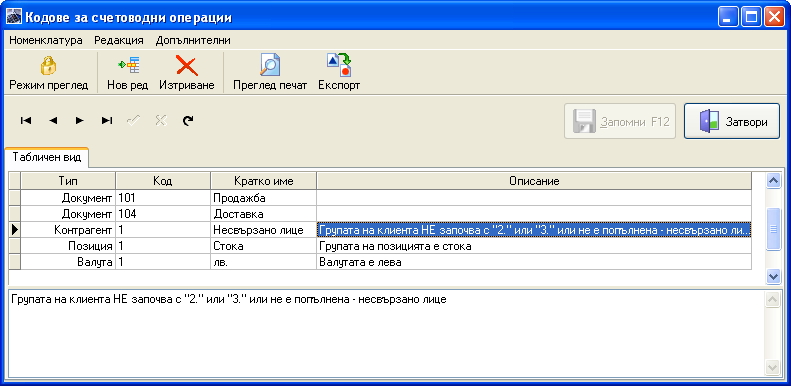This screenshot has width=791, height=386.
Task: Minimize the Кодове за счетоводни операции window
Action: pos(727,18)
